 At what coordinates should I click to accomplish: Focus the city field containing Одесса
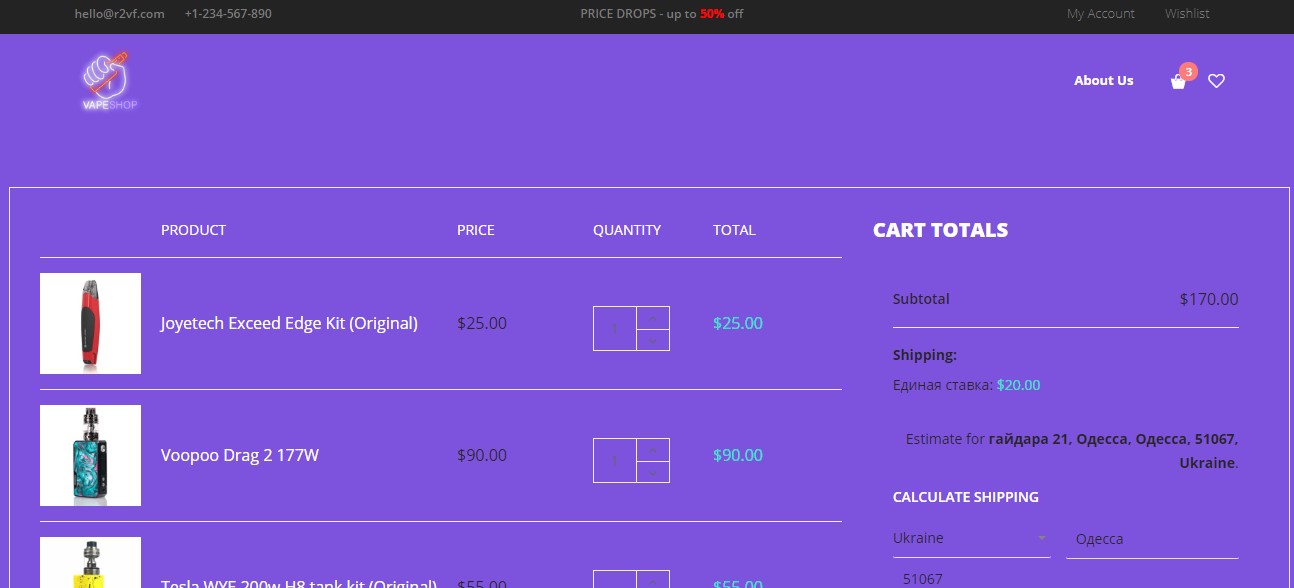(x=1152, y=539)
